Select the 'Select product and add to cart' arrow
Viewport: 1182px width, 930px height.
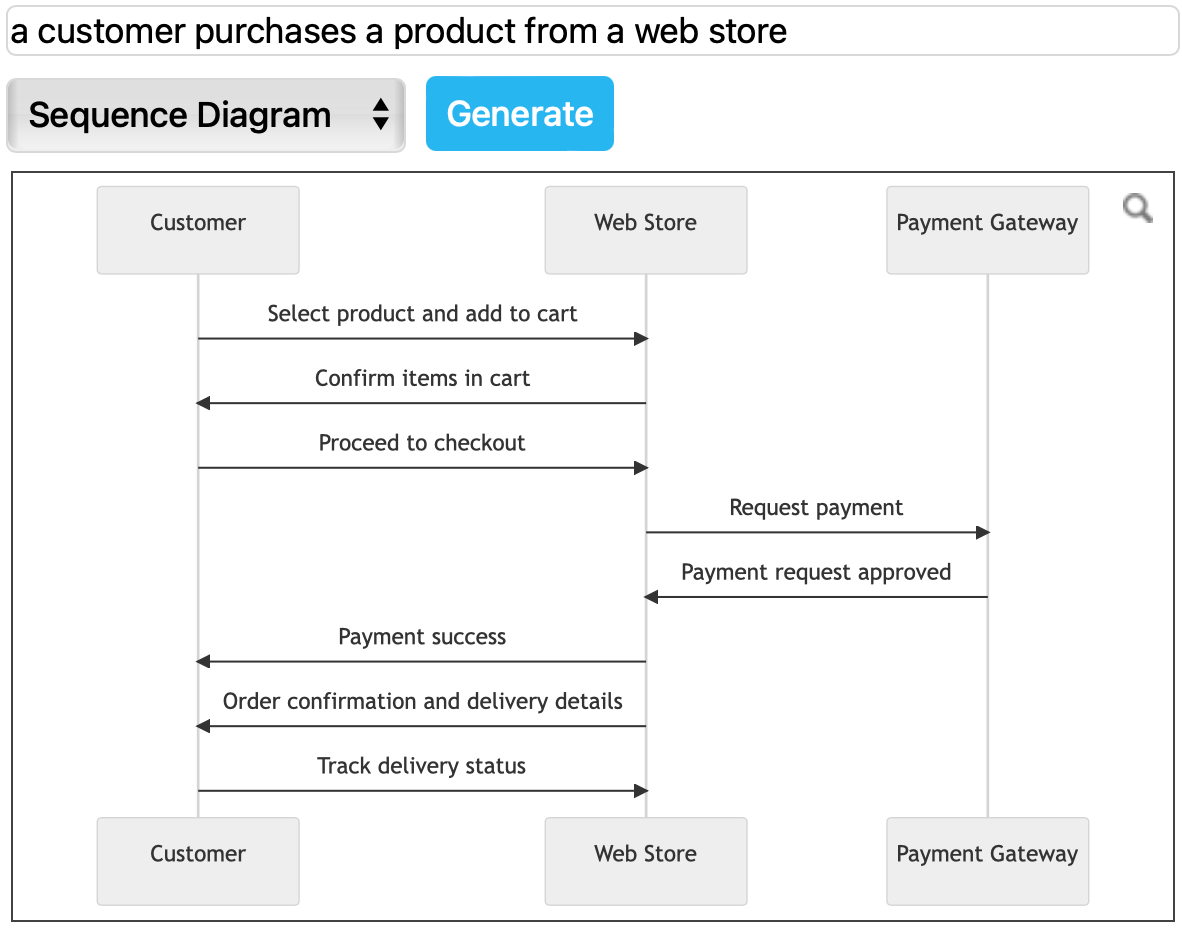pyautogui.click(x=420, y=338)
